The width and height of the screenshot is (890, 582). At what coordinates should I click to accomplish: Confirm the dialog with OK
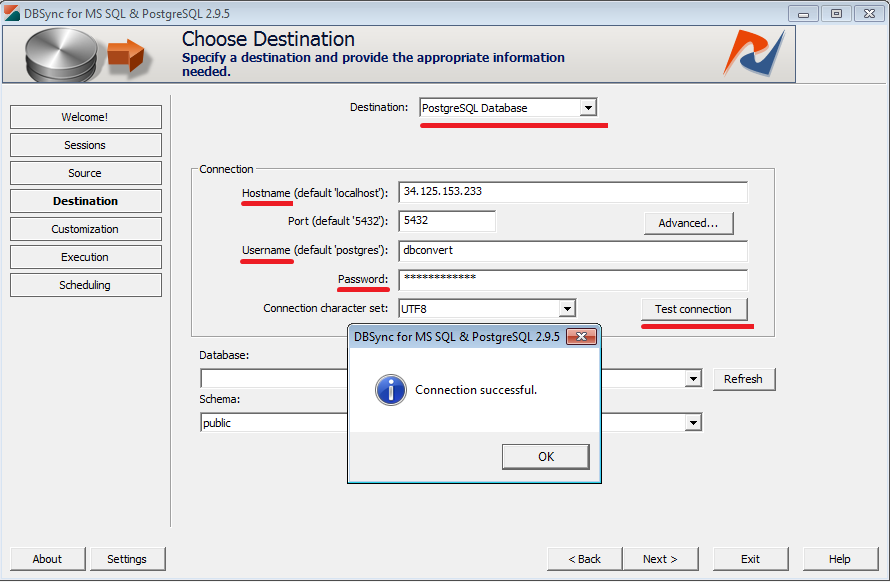[x=545, y=457]
